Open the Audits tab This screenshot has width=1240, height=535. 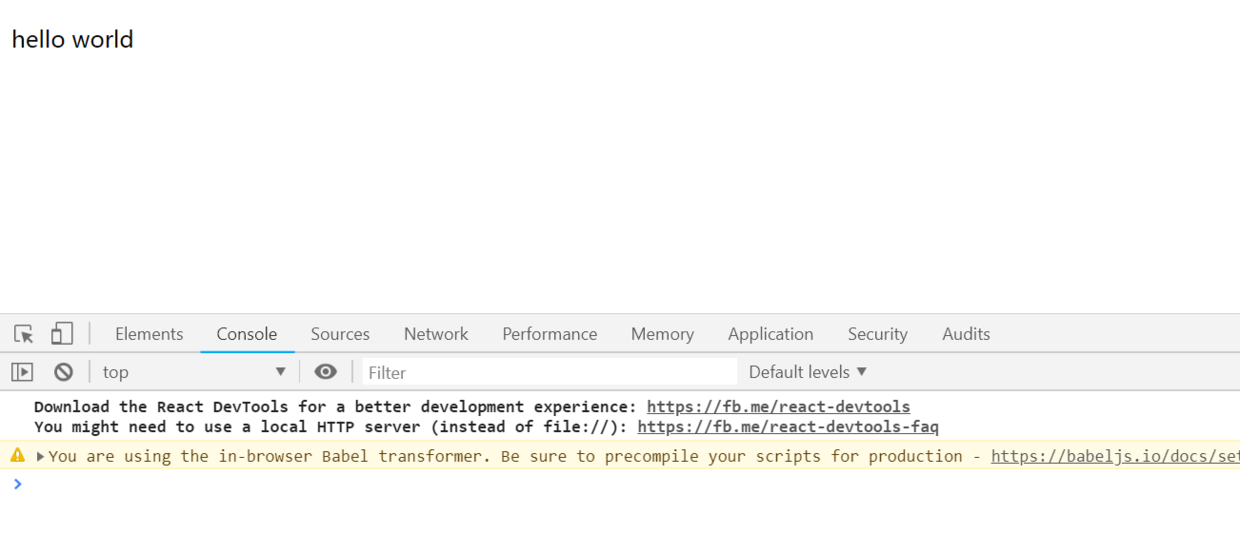(x=966, y=334)
